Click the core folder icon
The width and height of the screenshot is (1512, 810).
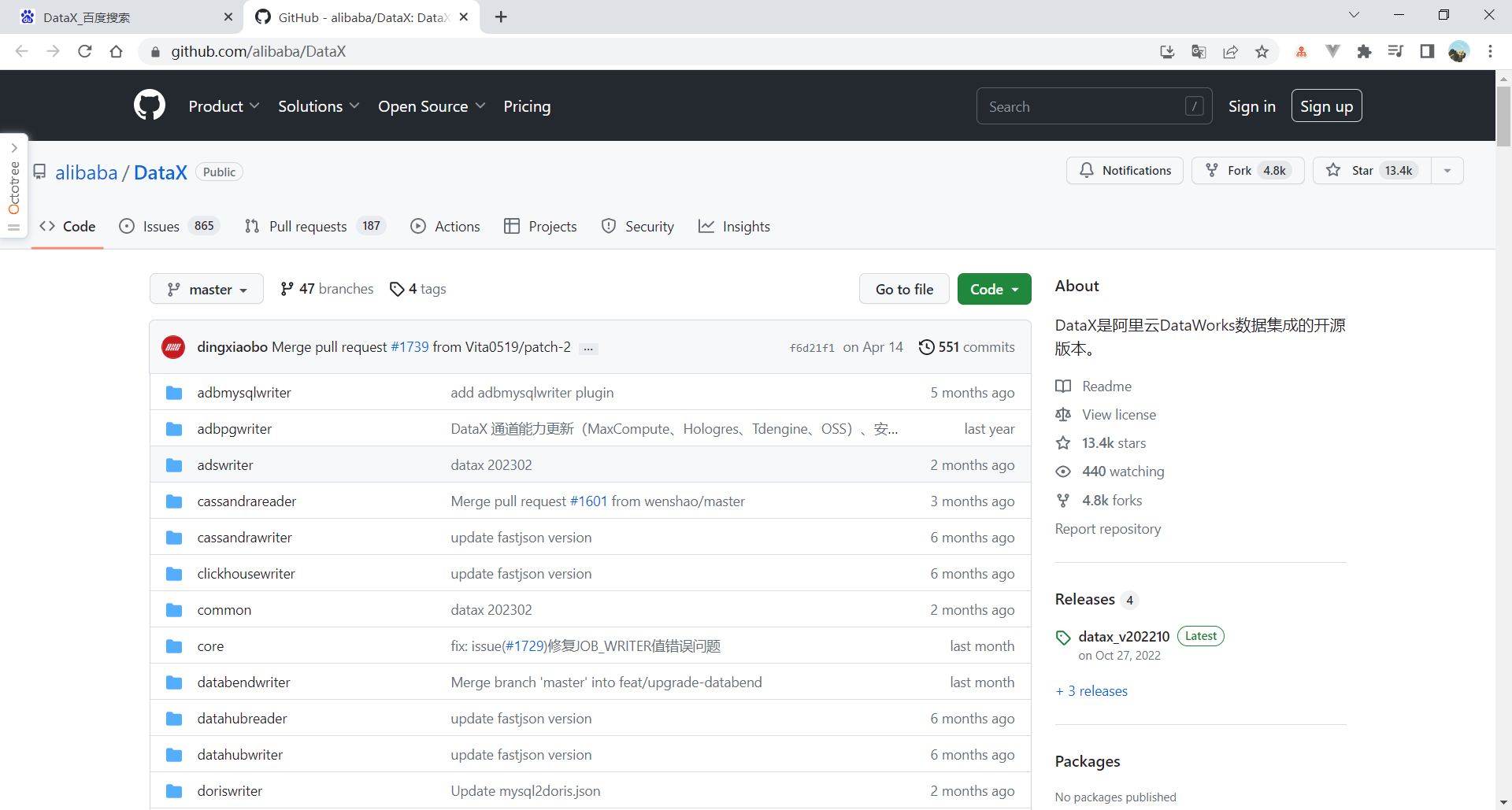pyautogui.click(x=174, y=646)
